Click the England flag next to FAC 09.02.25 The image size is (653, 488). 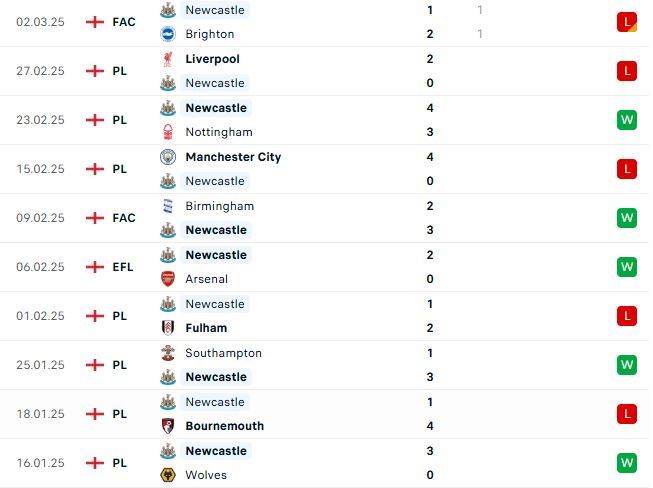click(x=95, y=218)
